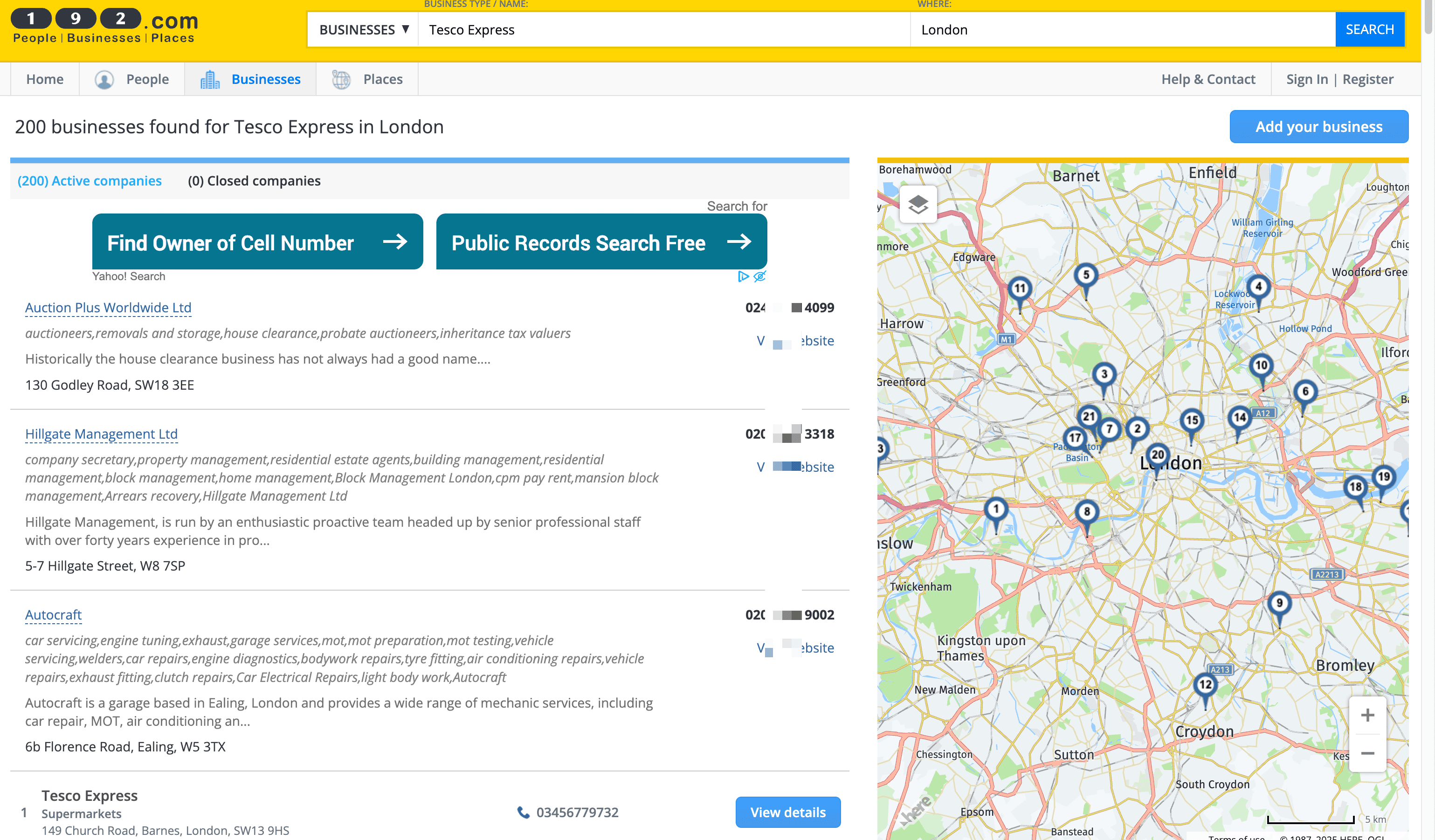Open the BUSINESSES search type dropdown

[363, 30]
